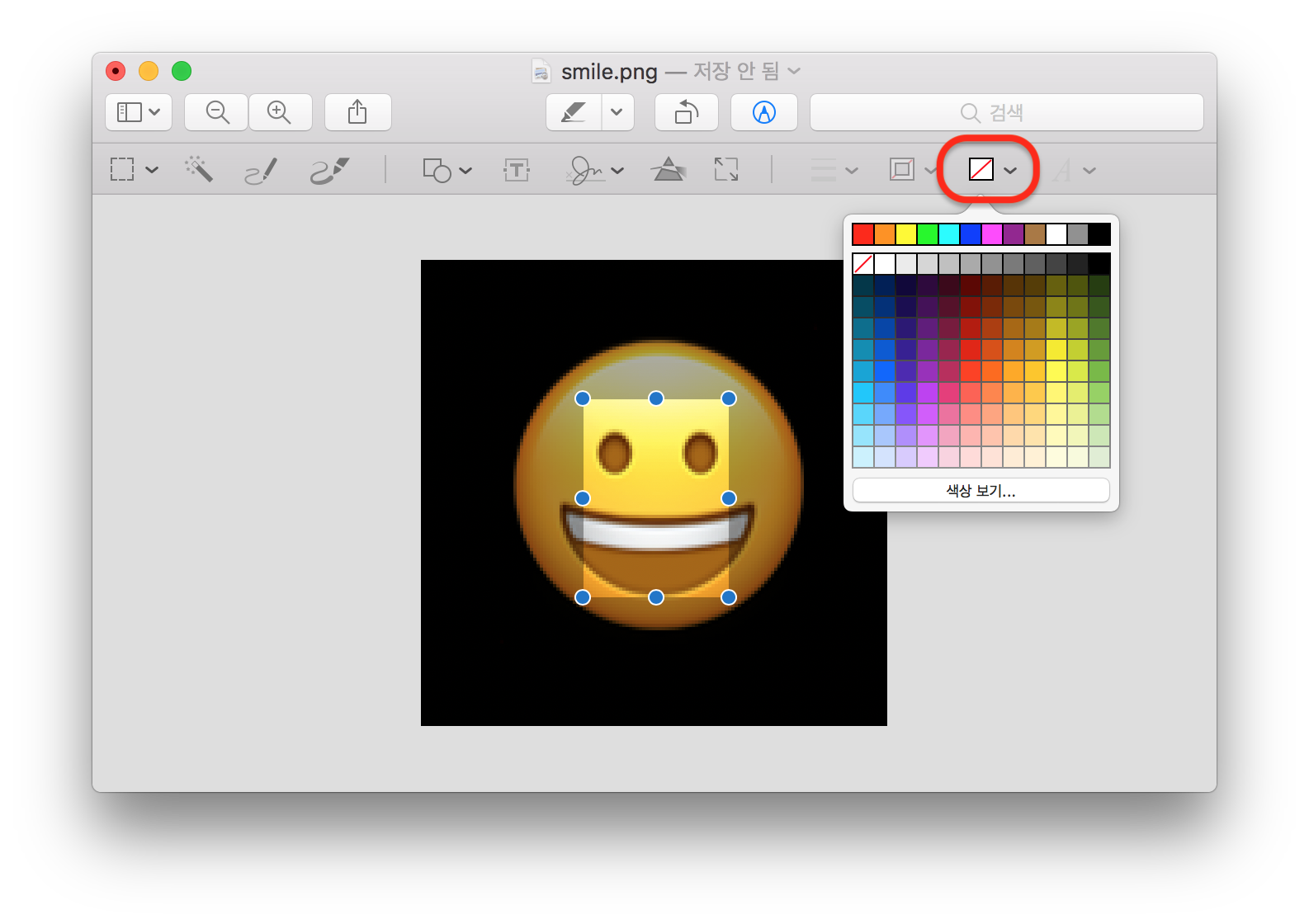Image resolution: width=1309 pixels, height=924 pixels.
Task: Open the Shapes tool
Action: (x=437, y=170)
